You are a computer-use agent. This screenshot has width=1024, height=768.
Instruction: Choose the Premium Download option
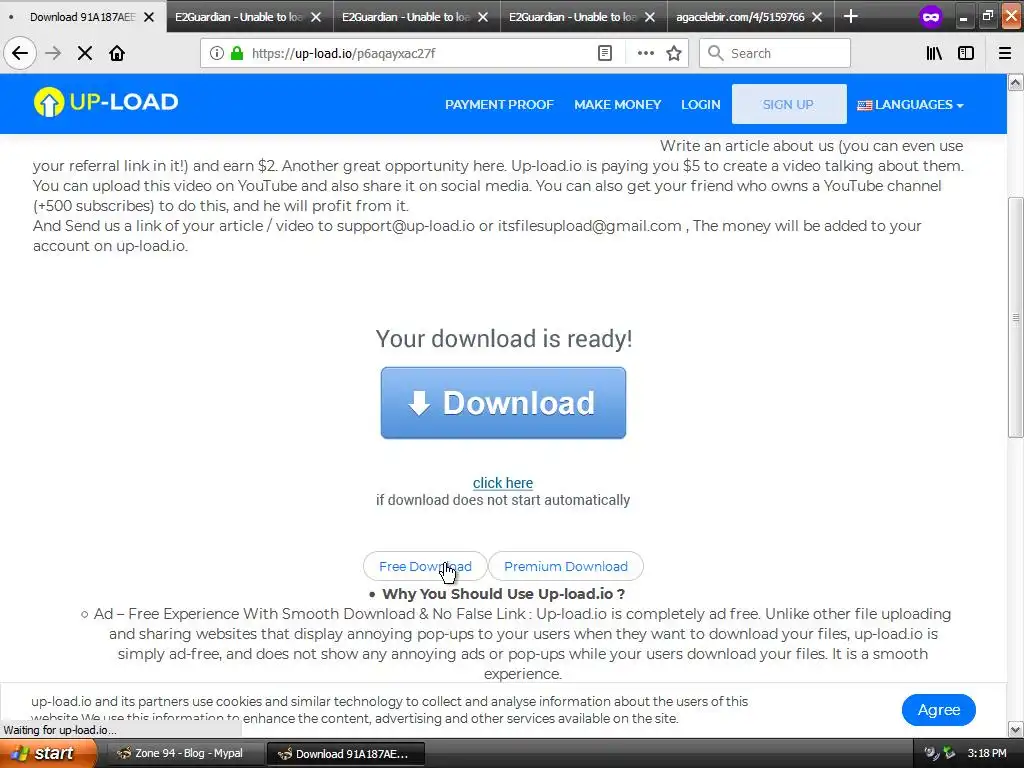pyautogui.click(x=566, y=566)
